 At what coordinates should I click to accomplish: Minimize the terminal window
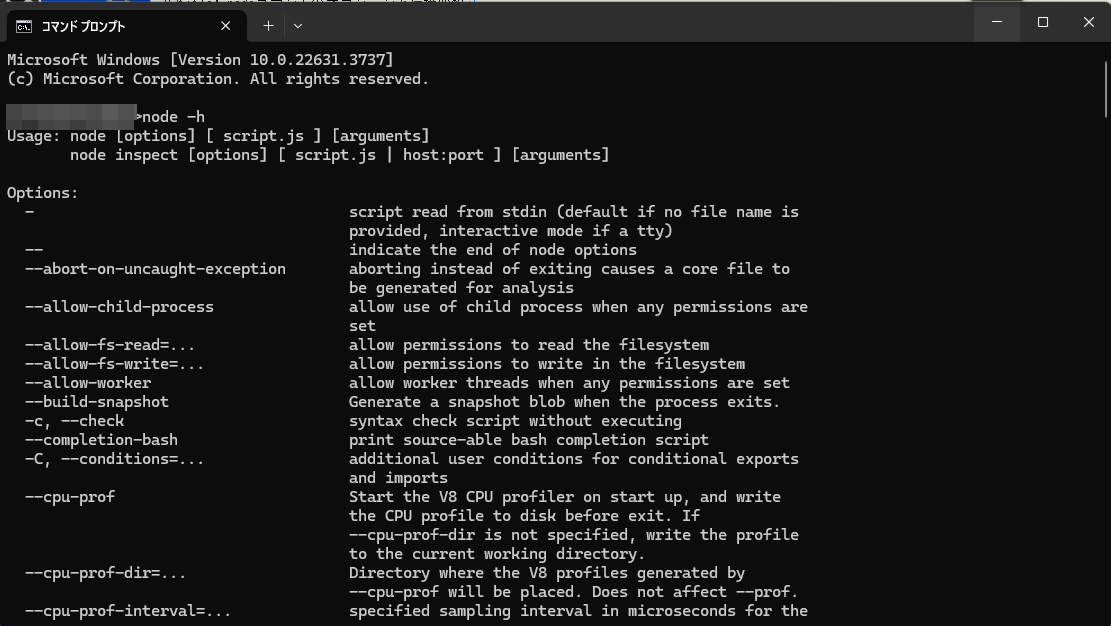[x=996, y=22]
